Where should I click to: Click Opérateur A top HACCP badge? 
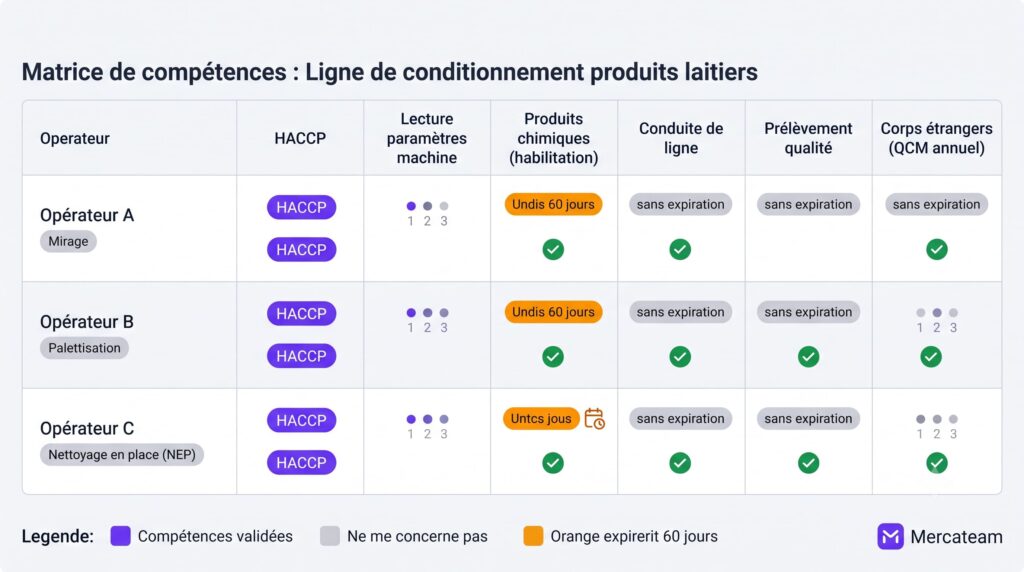pyautogui.click(x=301, y=208)
